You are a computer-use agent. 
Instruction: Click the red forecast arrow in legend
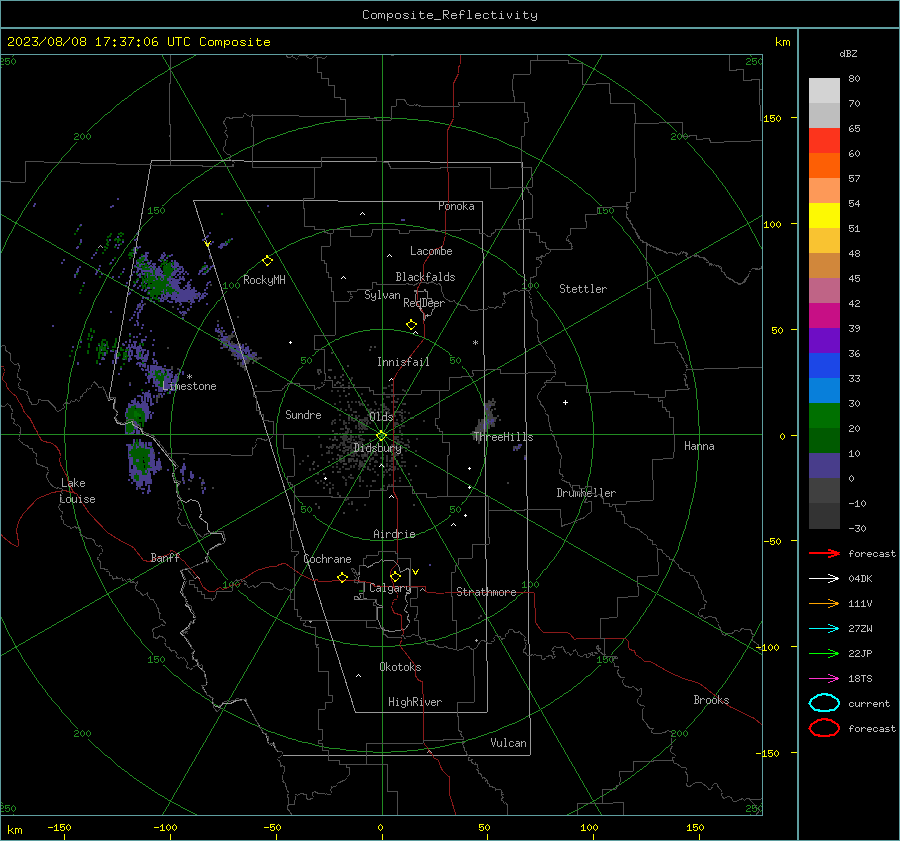click(824, 553)
